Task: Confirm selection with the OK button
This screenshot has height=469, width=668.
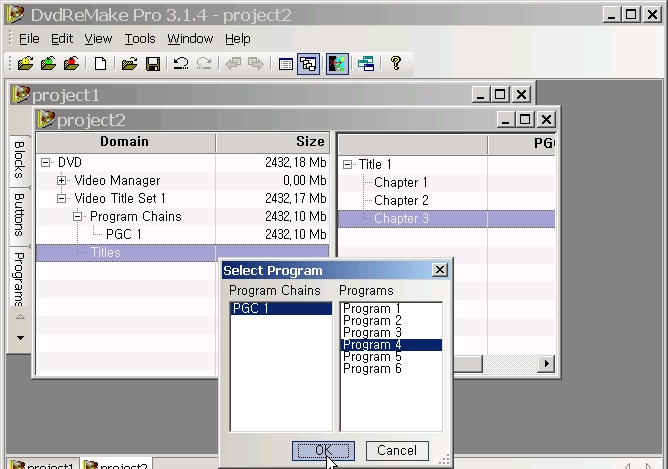Action: [x=323, y=451]
